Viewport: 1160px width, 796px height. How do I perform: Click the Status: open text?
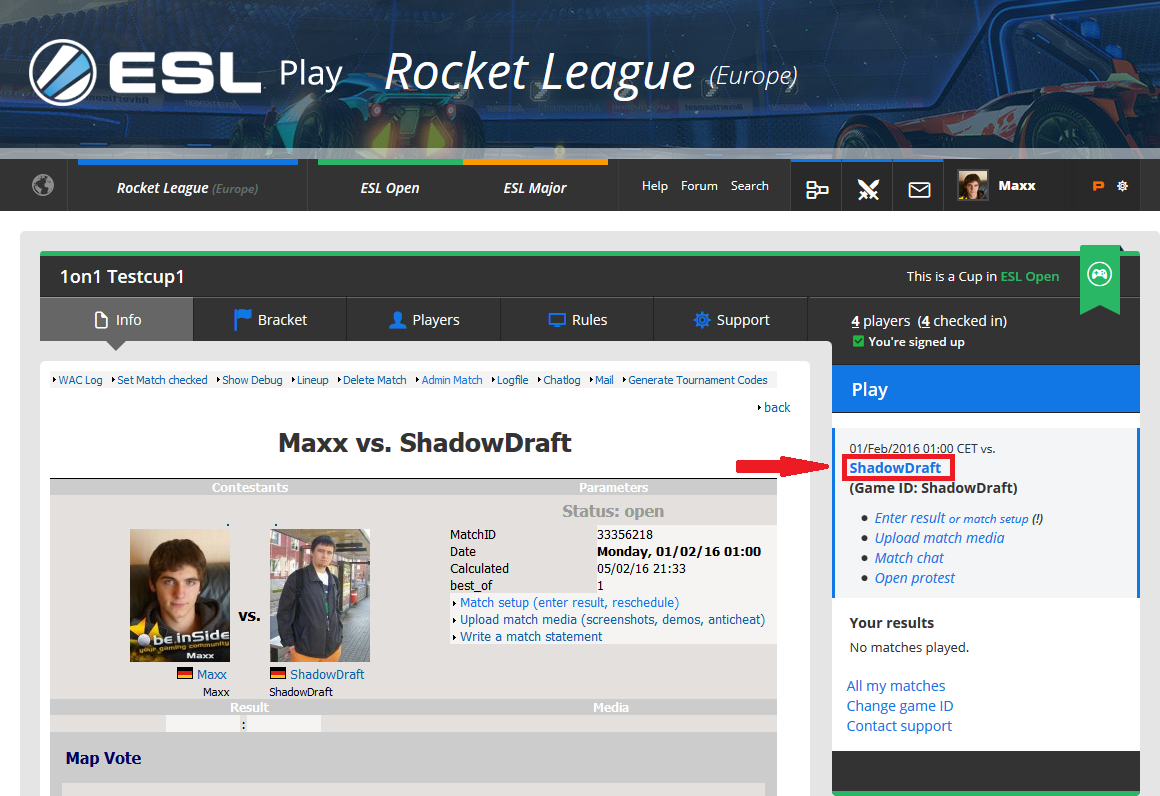(613, 511)
